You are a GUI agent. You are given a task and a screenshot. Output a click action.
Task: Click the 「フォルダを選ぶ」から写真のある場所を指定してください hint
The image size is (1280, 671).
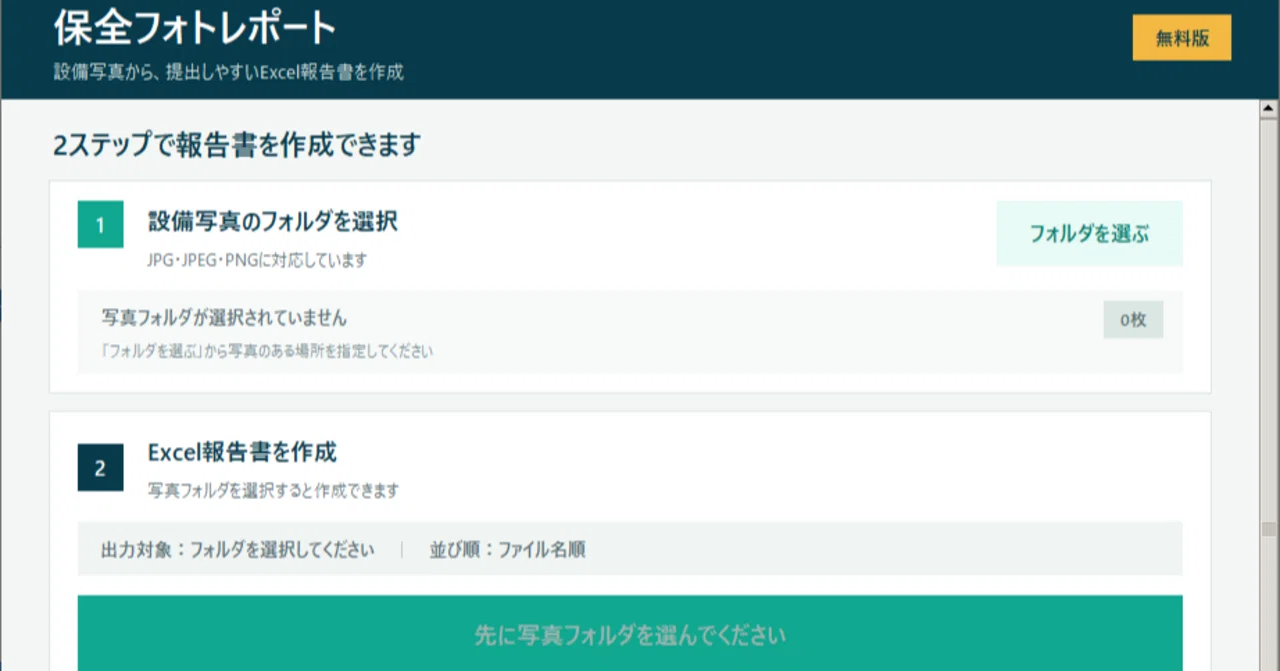pyautogui.click(x=268, y=352)
